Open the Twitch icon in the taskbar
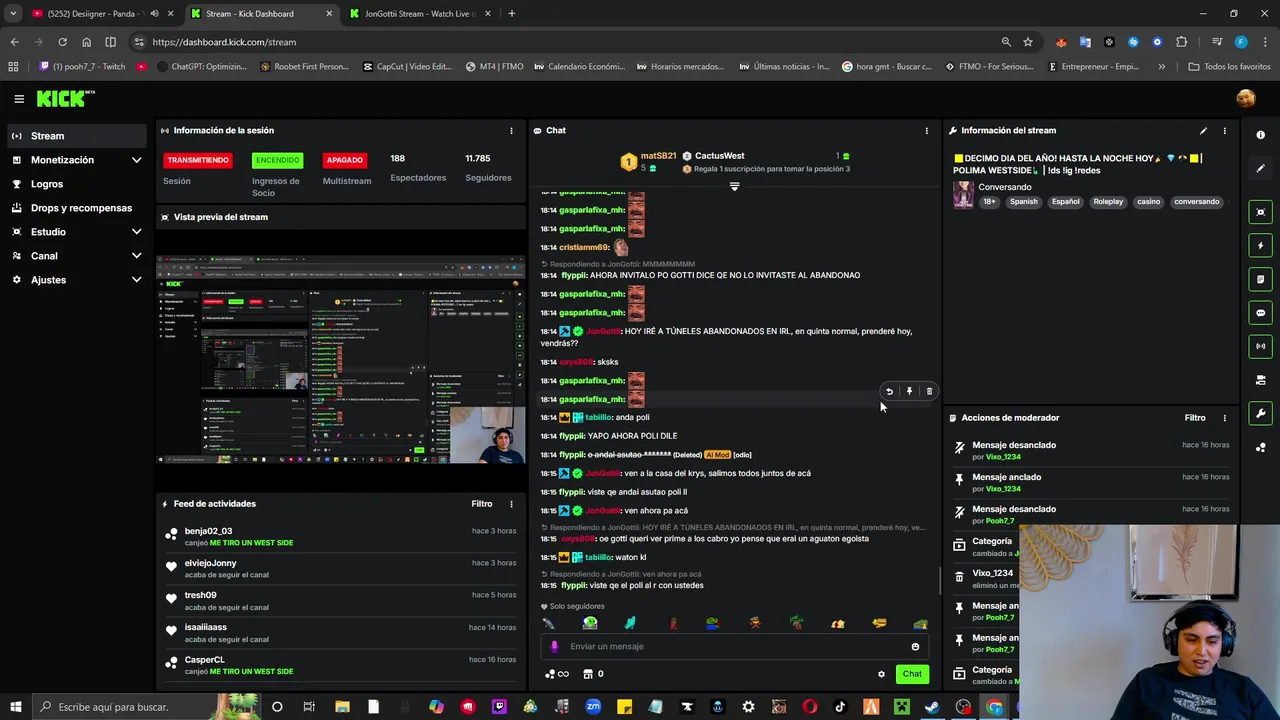The height and width of the screenshot is (720, 1280). coord(499,707)
